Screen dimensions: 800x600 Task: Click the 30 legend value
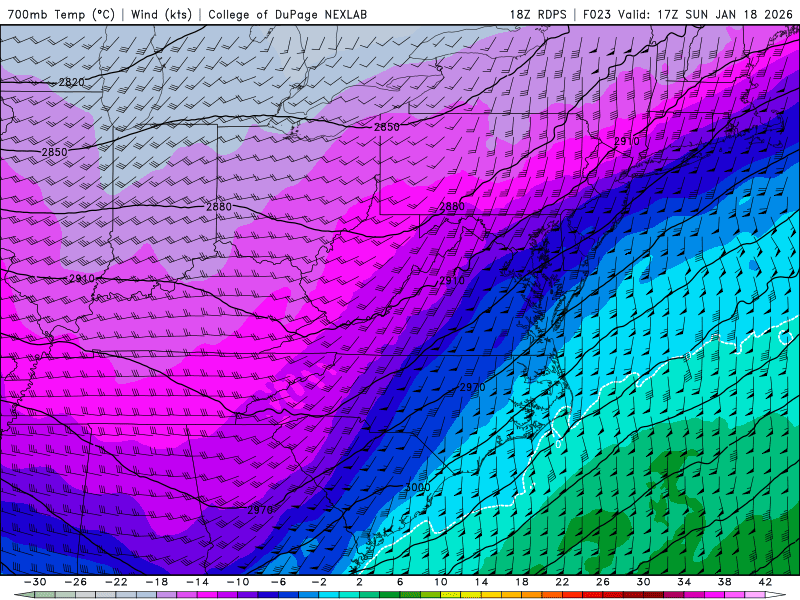pos(643,582)
